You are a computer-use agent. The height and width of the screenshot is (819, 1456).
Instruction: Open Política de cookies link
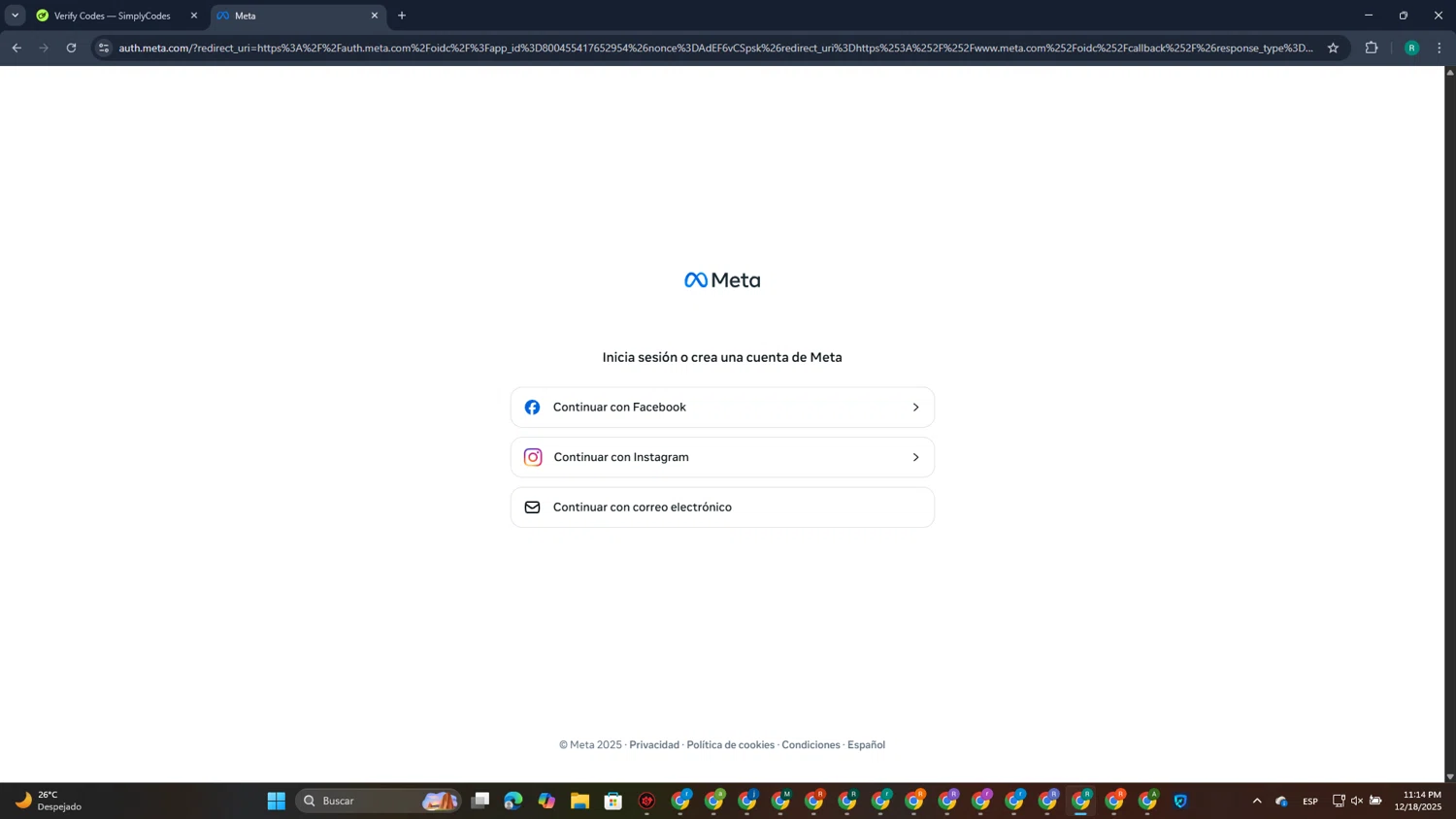pos(730,745)
